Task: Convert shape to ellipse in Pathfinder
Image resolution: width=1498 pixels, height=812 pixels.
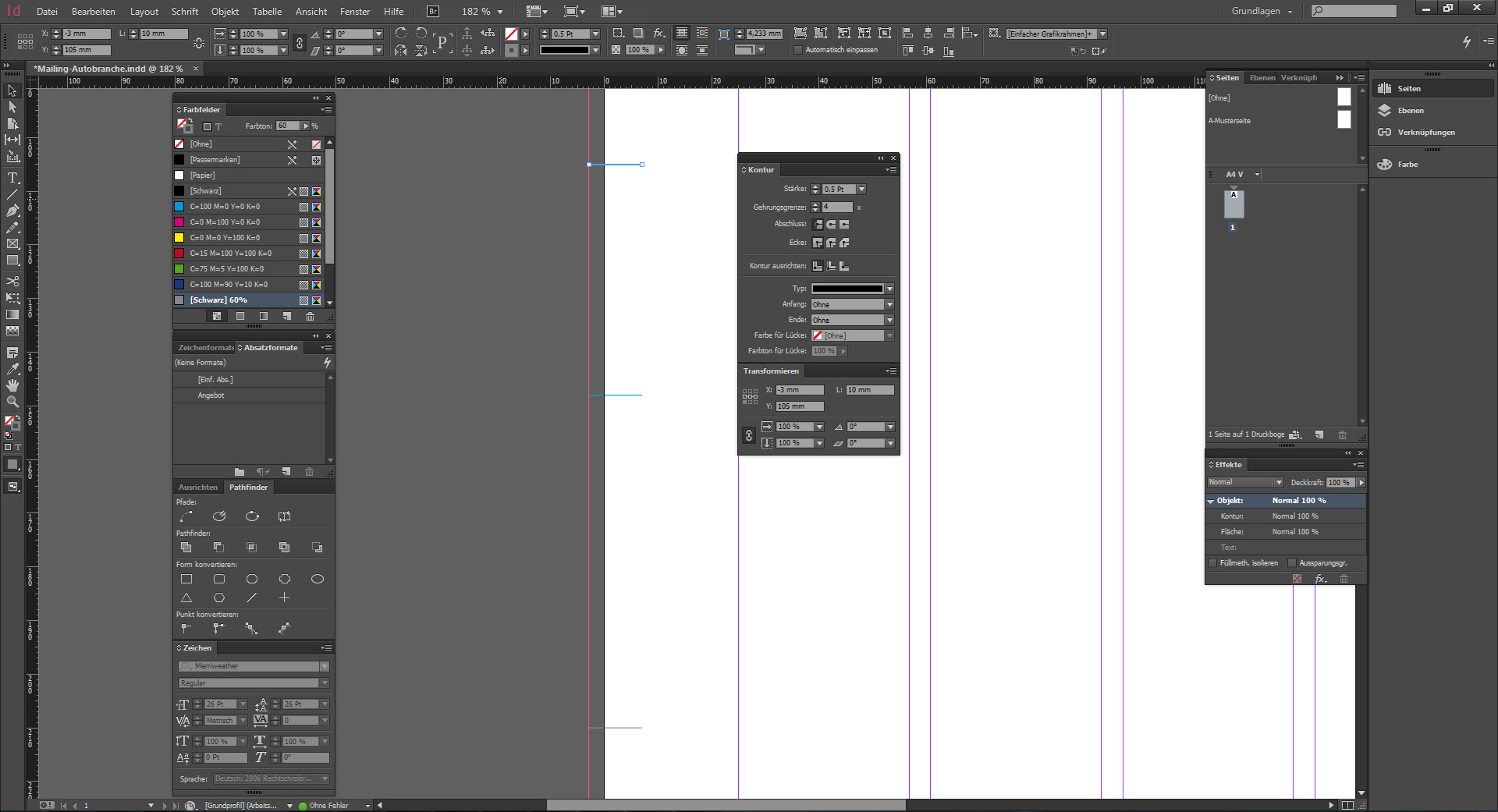Action: (317, 579)
